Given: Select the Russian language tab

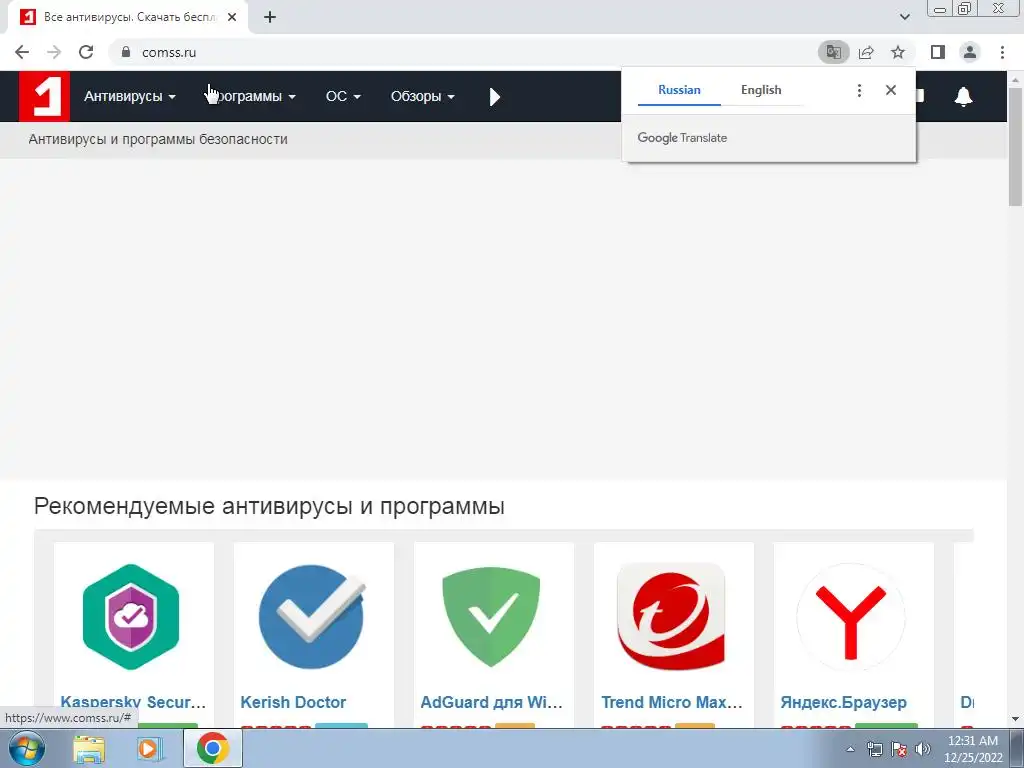Looking at the screenshot, I should [x=679, y=90].
